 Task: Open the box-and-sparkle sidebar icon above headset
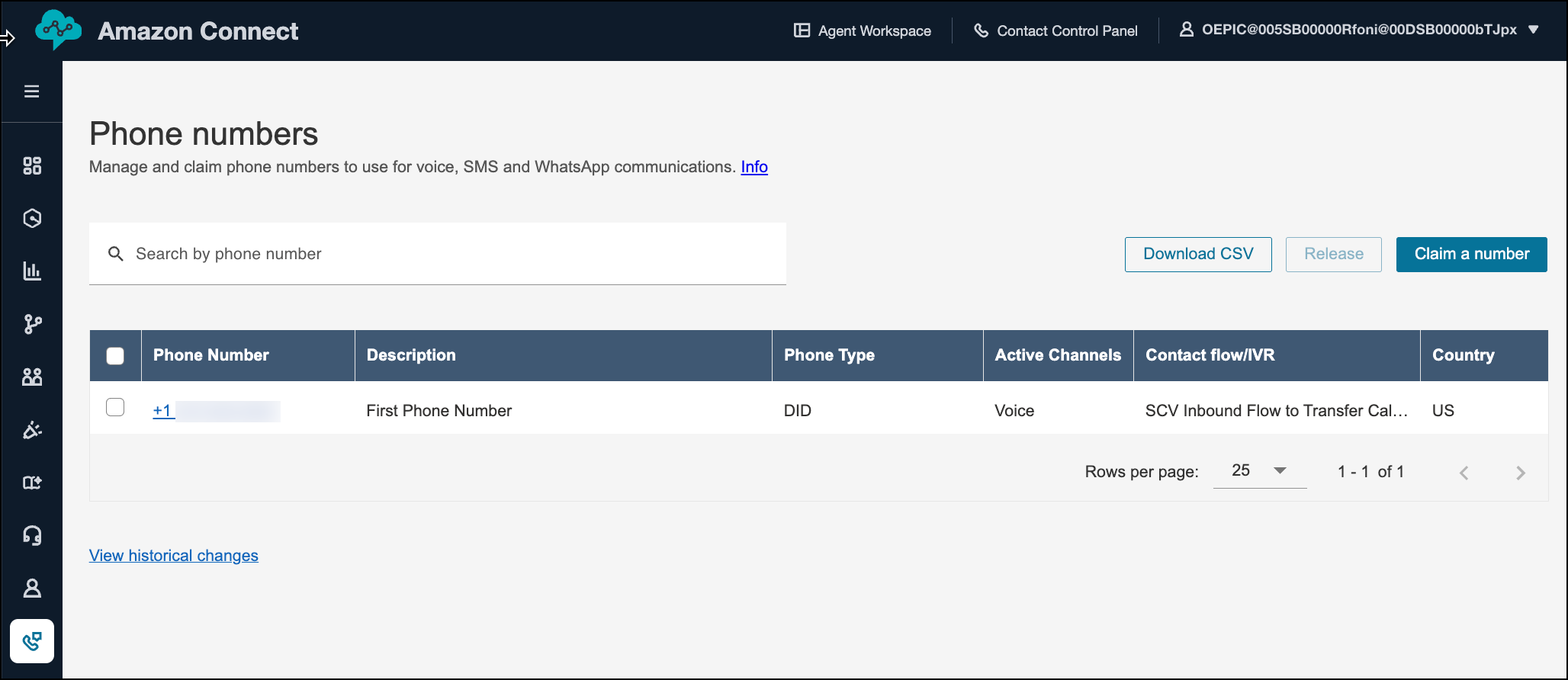32,483
